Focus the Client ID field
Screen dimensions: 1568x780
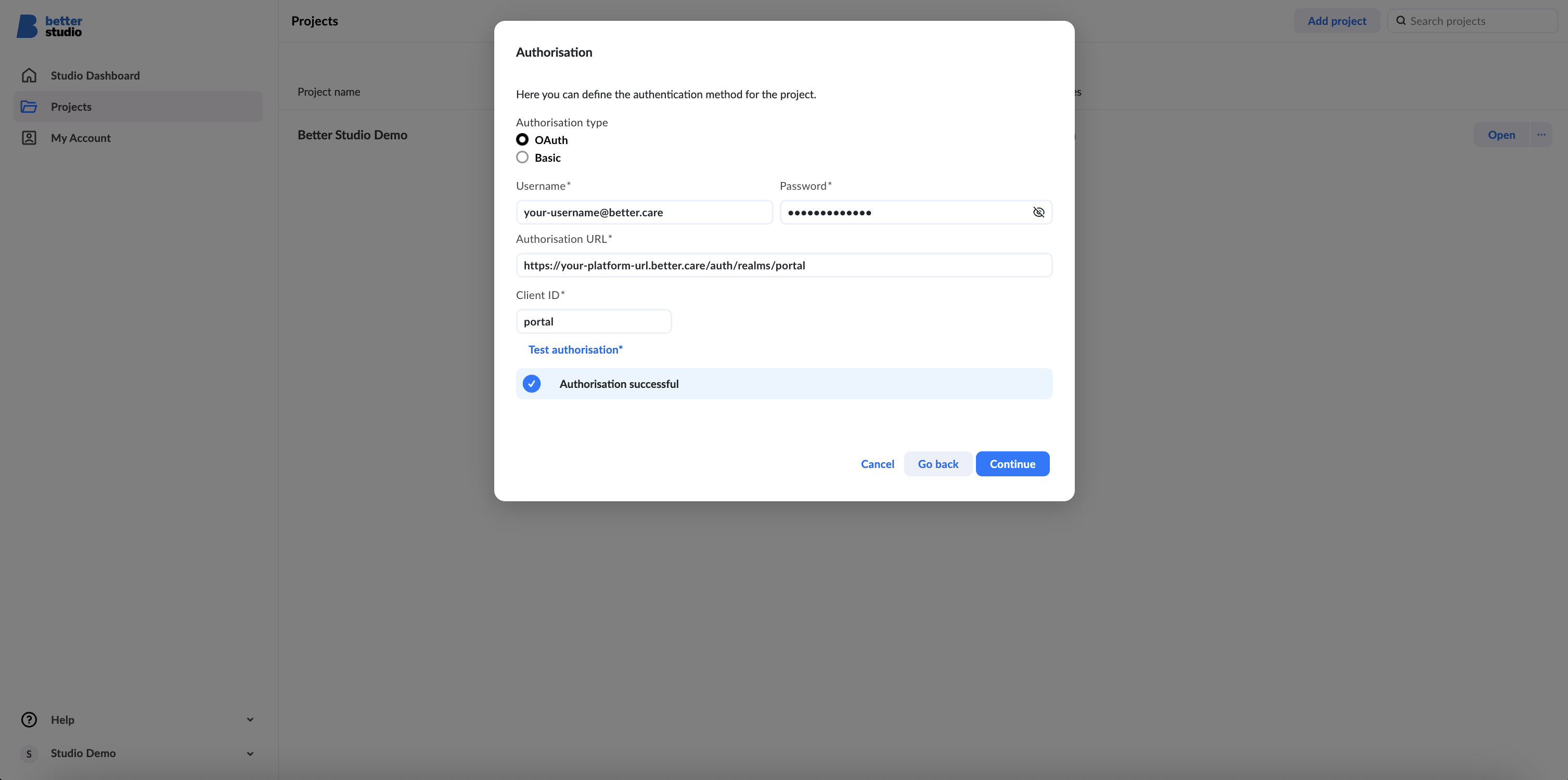coord(594,321)
